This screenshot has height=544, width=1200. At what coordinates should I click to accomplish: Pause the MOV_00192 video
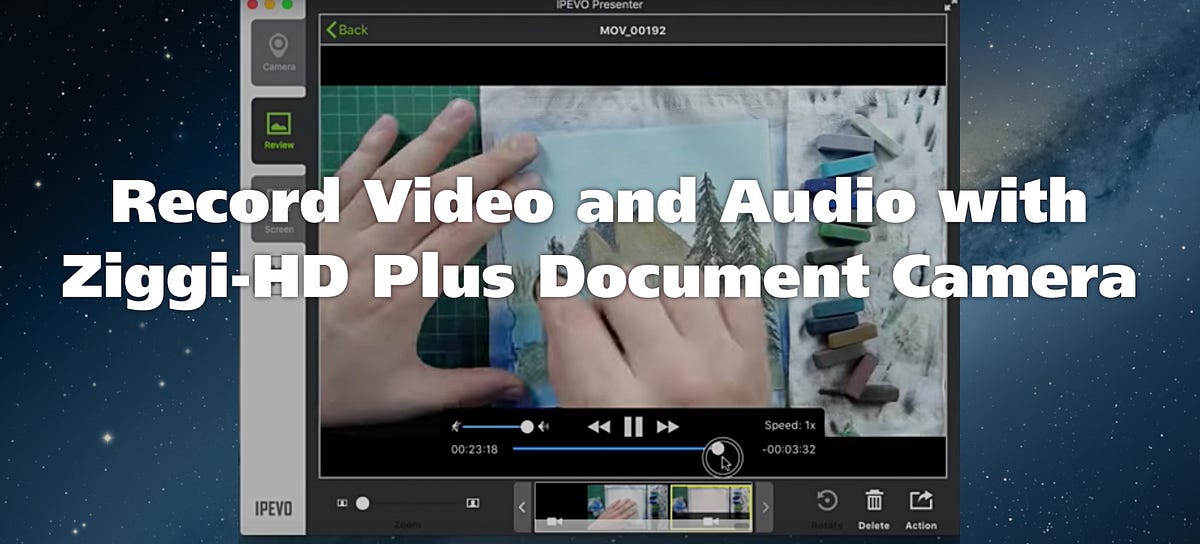tap(633, 427)
